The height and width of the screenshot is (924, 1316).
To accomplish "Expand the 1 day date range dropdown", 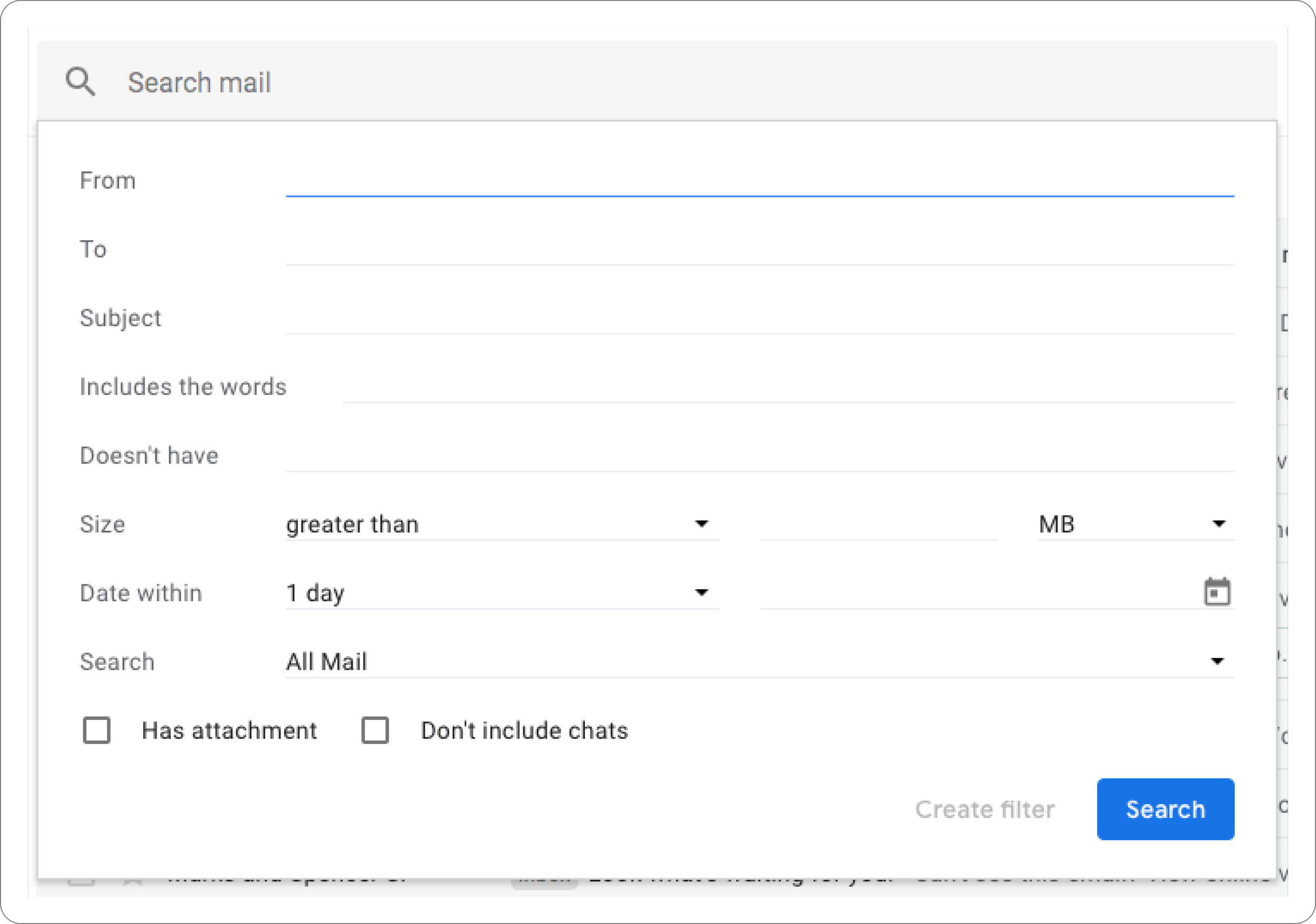I will [x=501, y=593].
